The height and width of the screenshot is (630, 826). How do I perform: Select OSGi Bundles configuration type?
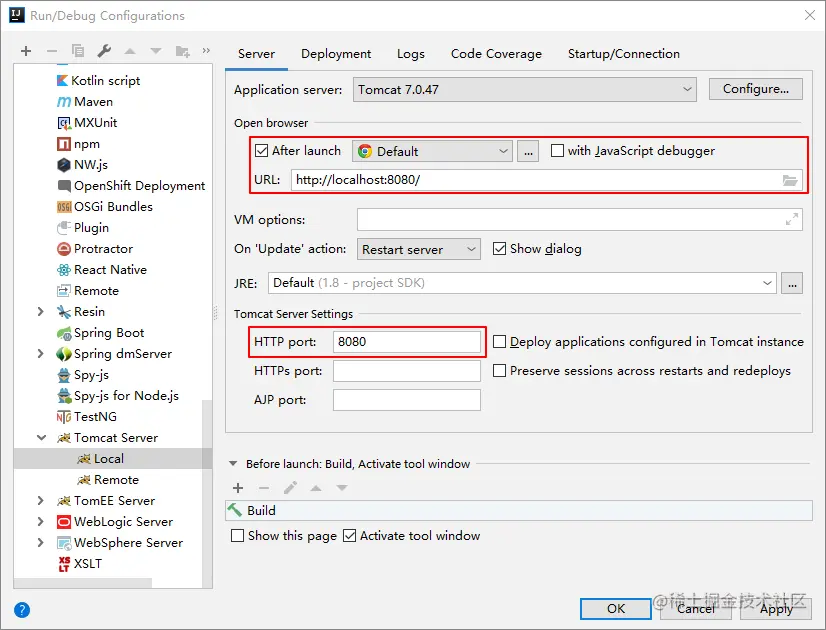click(105, 207)
